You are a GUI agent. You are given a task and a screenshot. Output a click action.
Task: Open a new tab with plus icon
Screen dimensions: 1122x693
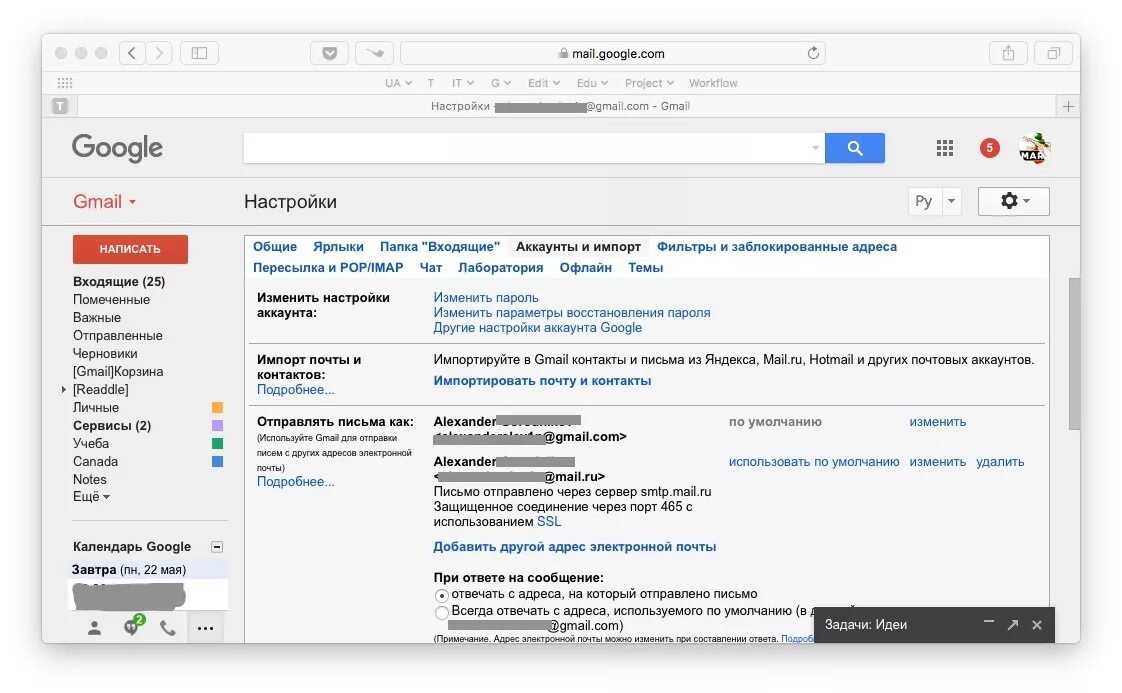coord(1068,107)
